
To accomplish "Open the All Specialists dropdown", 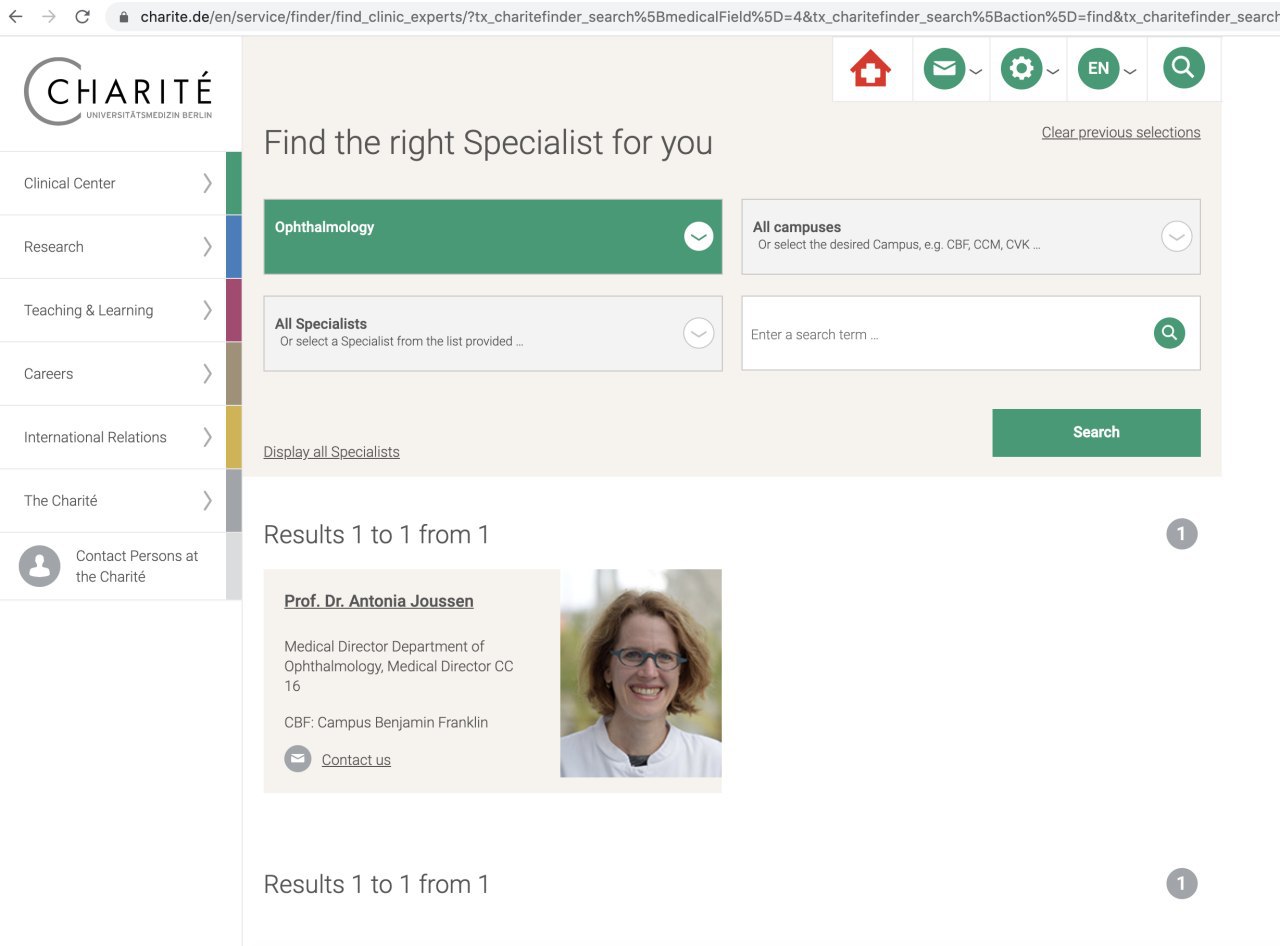I will coord(493,334).
